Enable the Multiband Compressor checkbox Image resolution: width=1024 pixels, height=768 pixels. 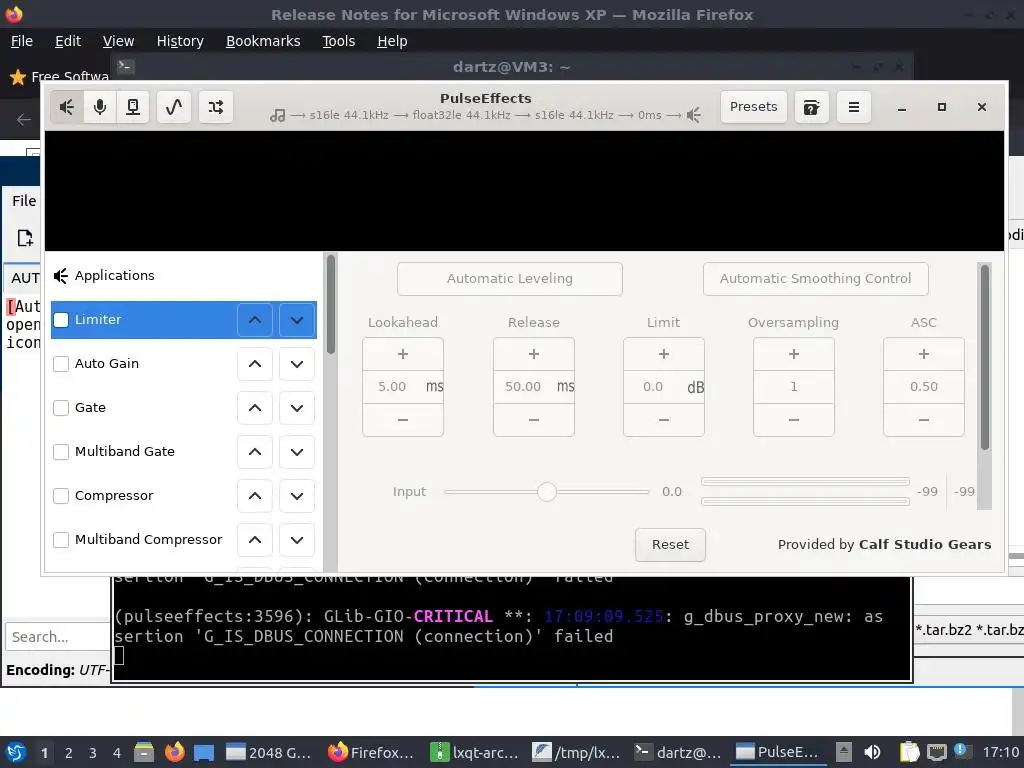[61, 540]
